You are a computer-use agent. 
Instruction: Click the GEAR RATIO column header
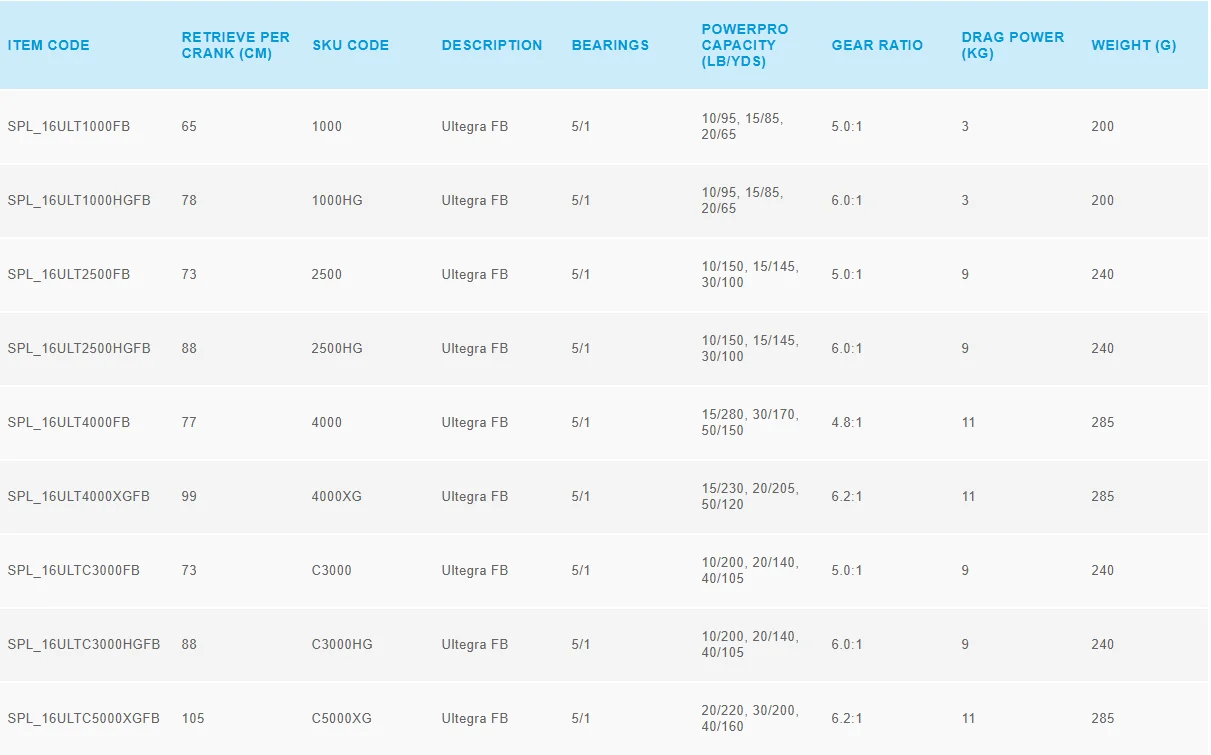point(877,45)
